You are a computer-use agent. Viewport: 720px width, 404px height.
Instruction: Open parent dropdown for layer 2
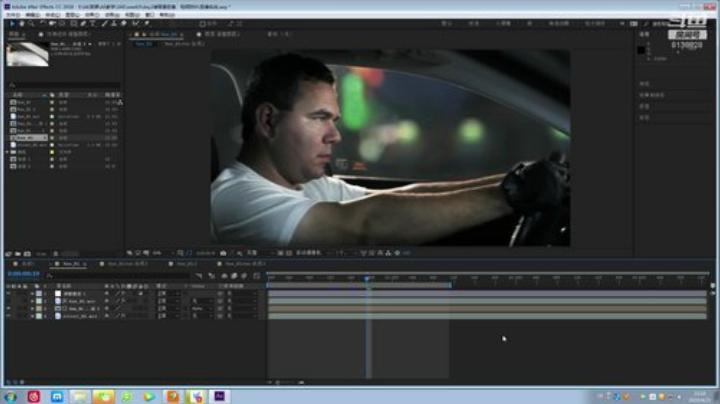(242, 301)
